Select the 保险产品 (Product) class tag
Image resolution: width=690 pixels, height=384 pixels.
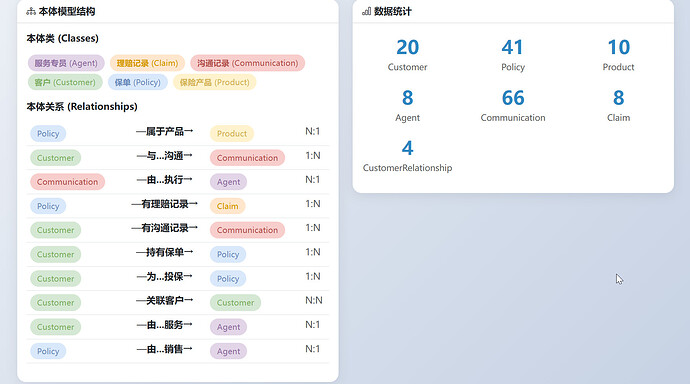coord(214,82)
